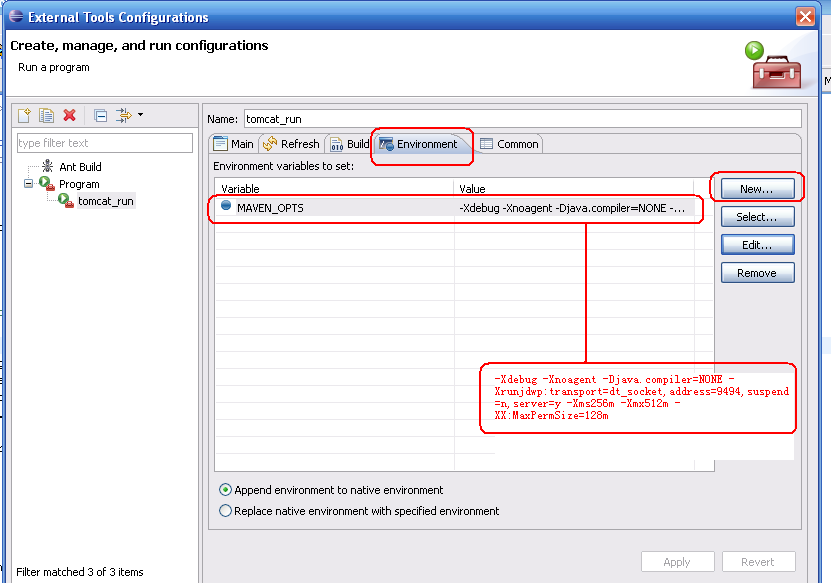Viewport: 831px width, 583px height.
Task: Click the New... button
Action: 757,189
